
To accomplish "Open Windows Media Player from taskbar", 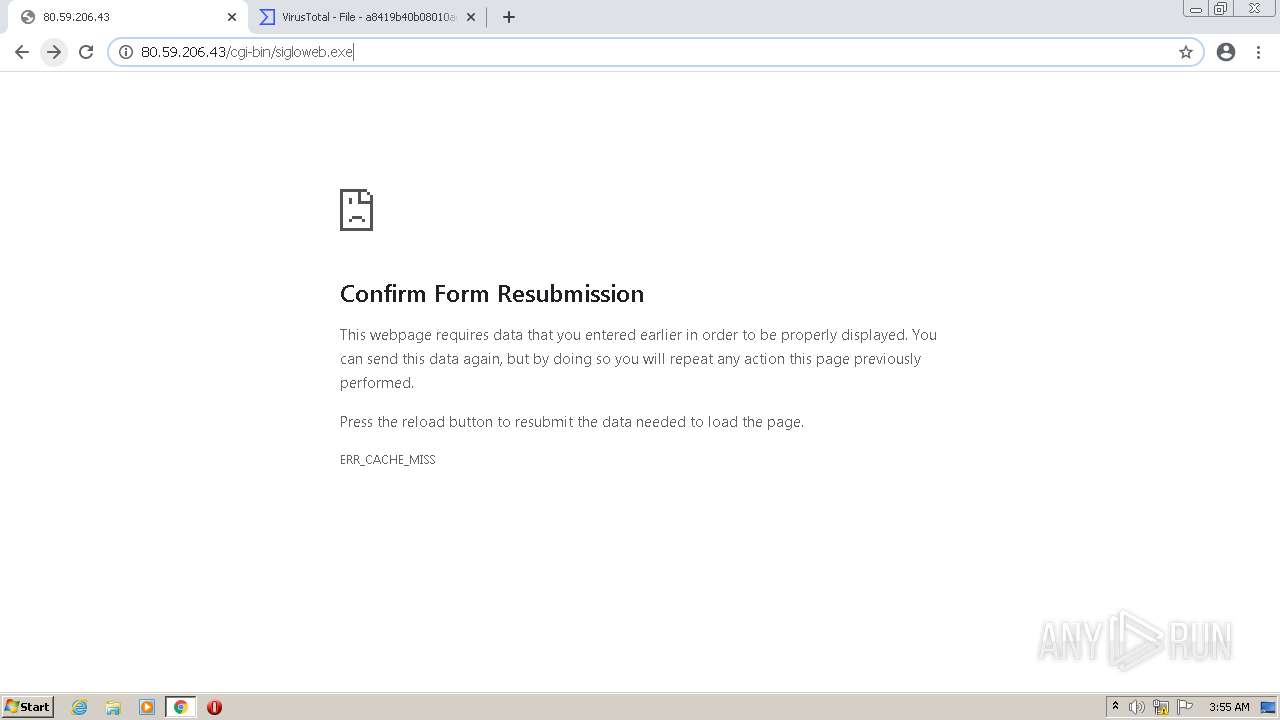I will click(147, 707).
